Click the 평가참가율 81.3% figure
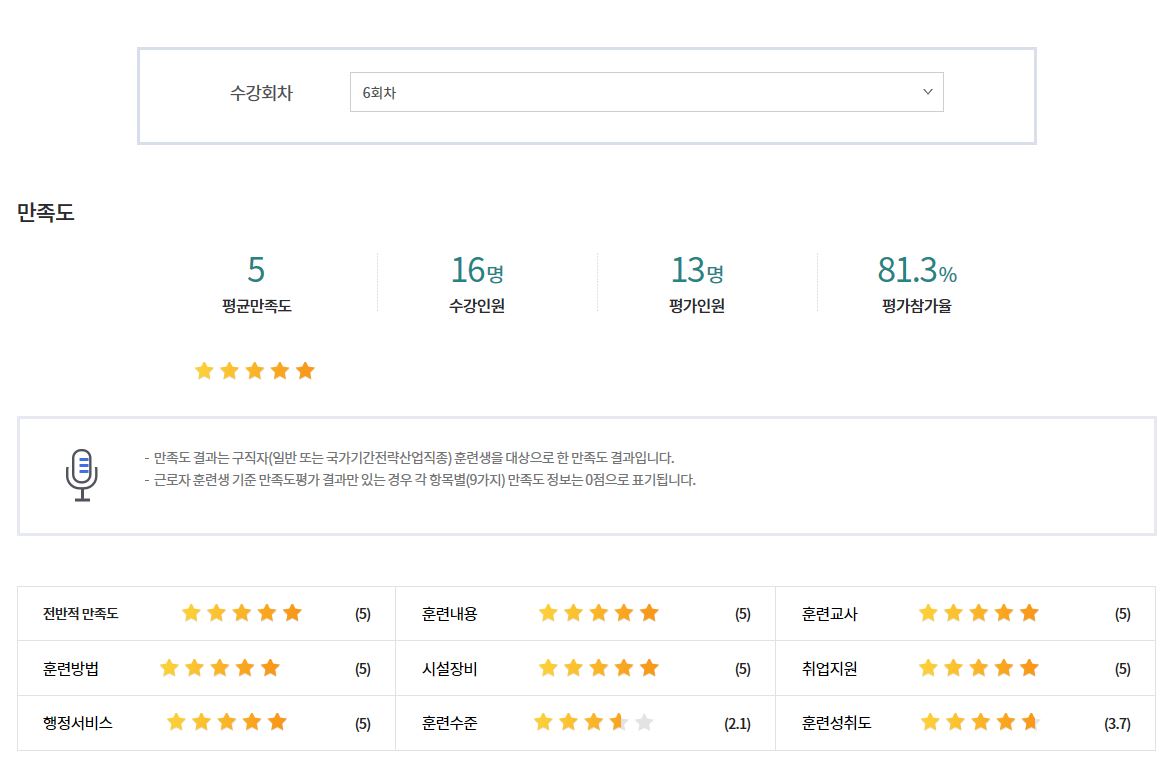The width and height of the screenshot is (1165, 776). coord(917,270)
